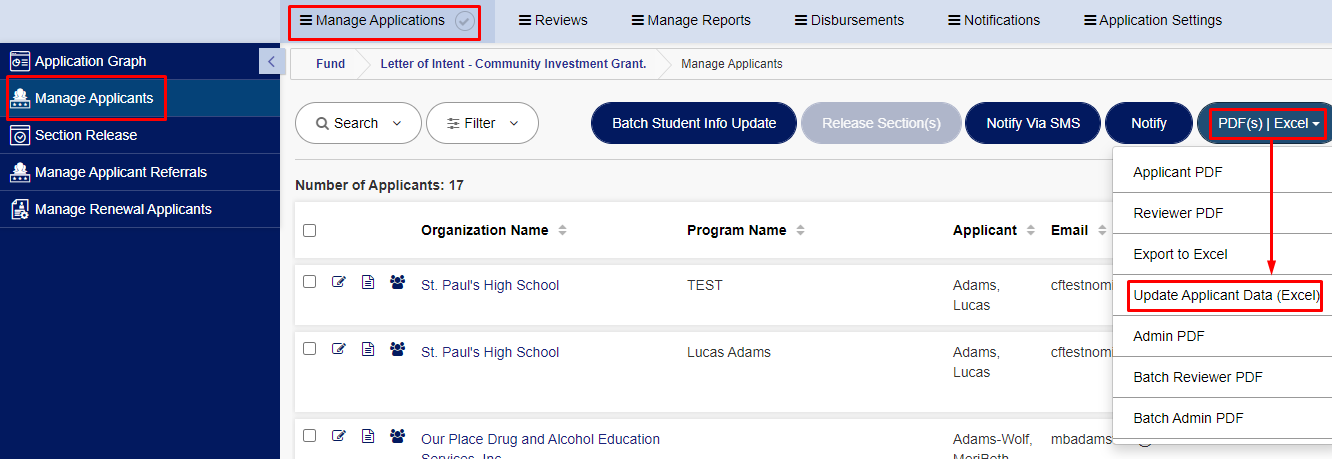Click Manage Applicants breadcrumb text
This screenshot has width=1332, height=459.
pos(732,63)
